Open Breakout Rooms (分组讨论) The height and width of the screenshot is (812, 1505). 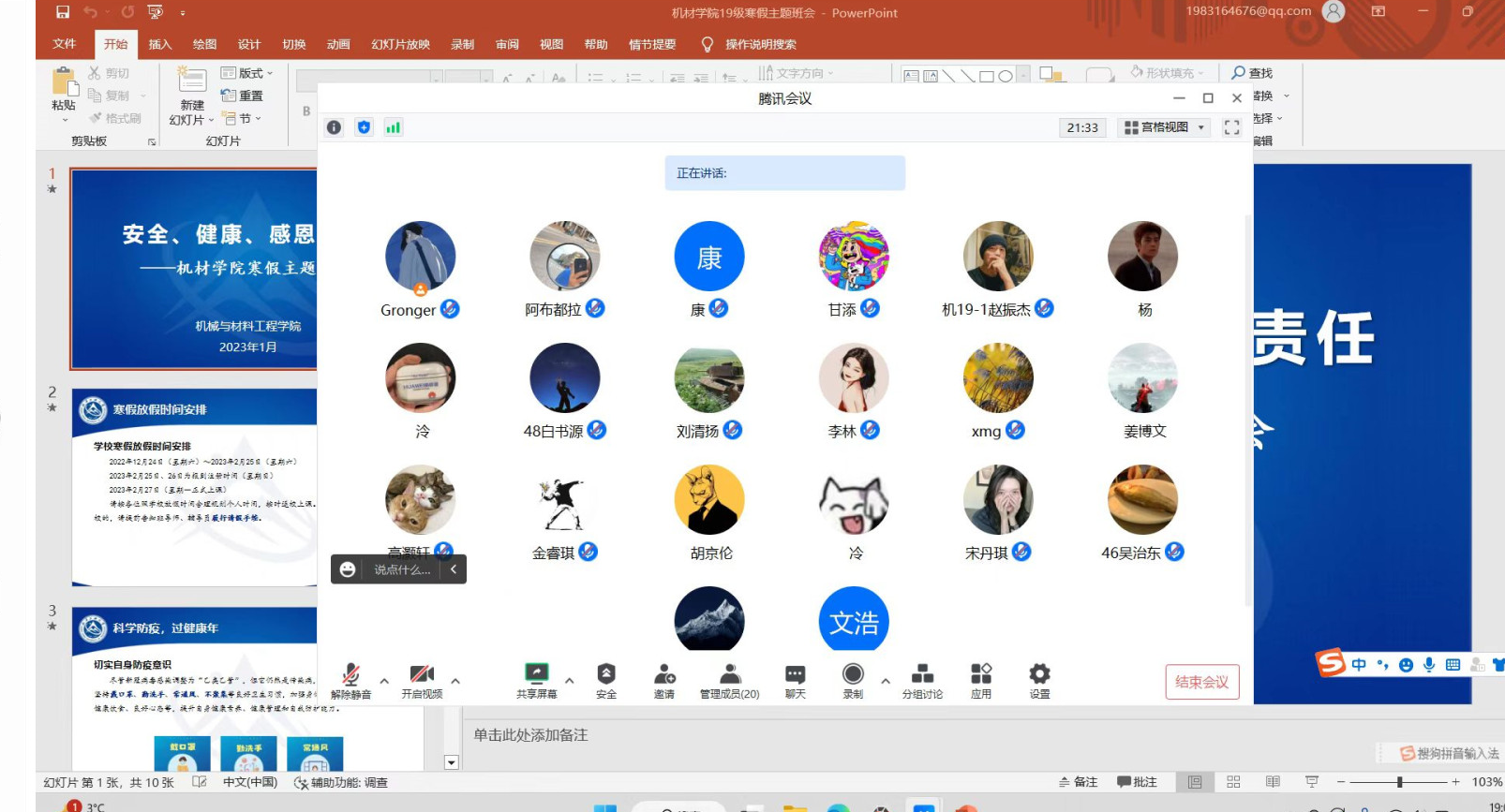[x=922, y=675]
